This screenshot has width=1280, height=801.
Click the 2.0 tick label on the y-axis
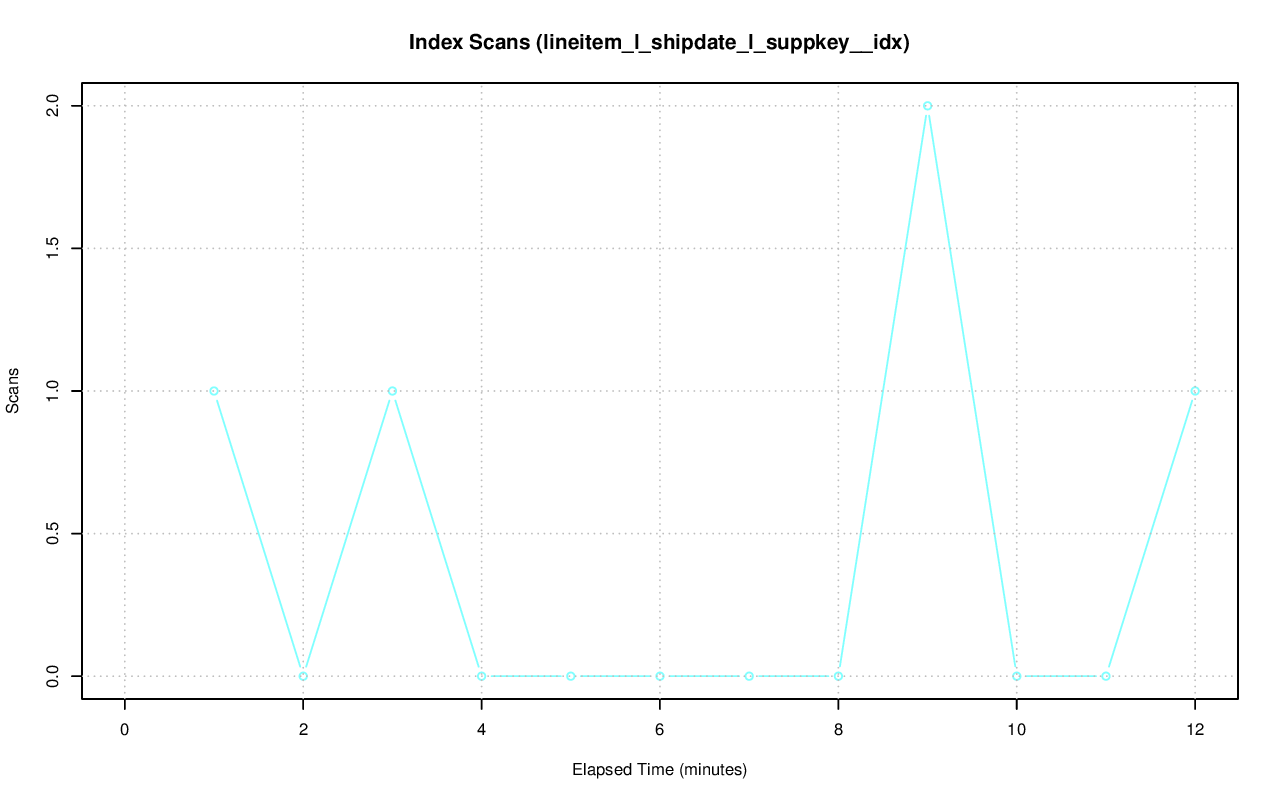tap(54, 106)
